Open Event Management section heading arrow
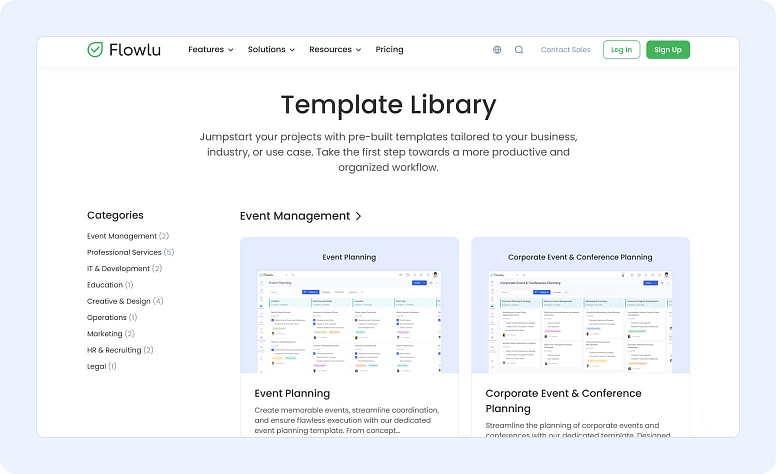Image resolution: width=776 pixels, height=474 pixels. [x=358, y=216]
